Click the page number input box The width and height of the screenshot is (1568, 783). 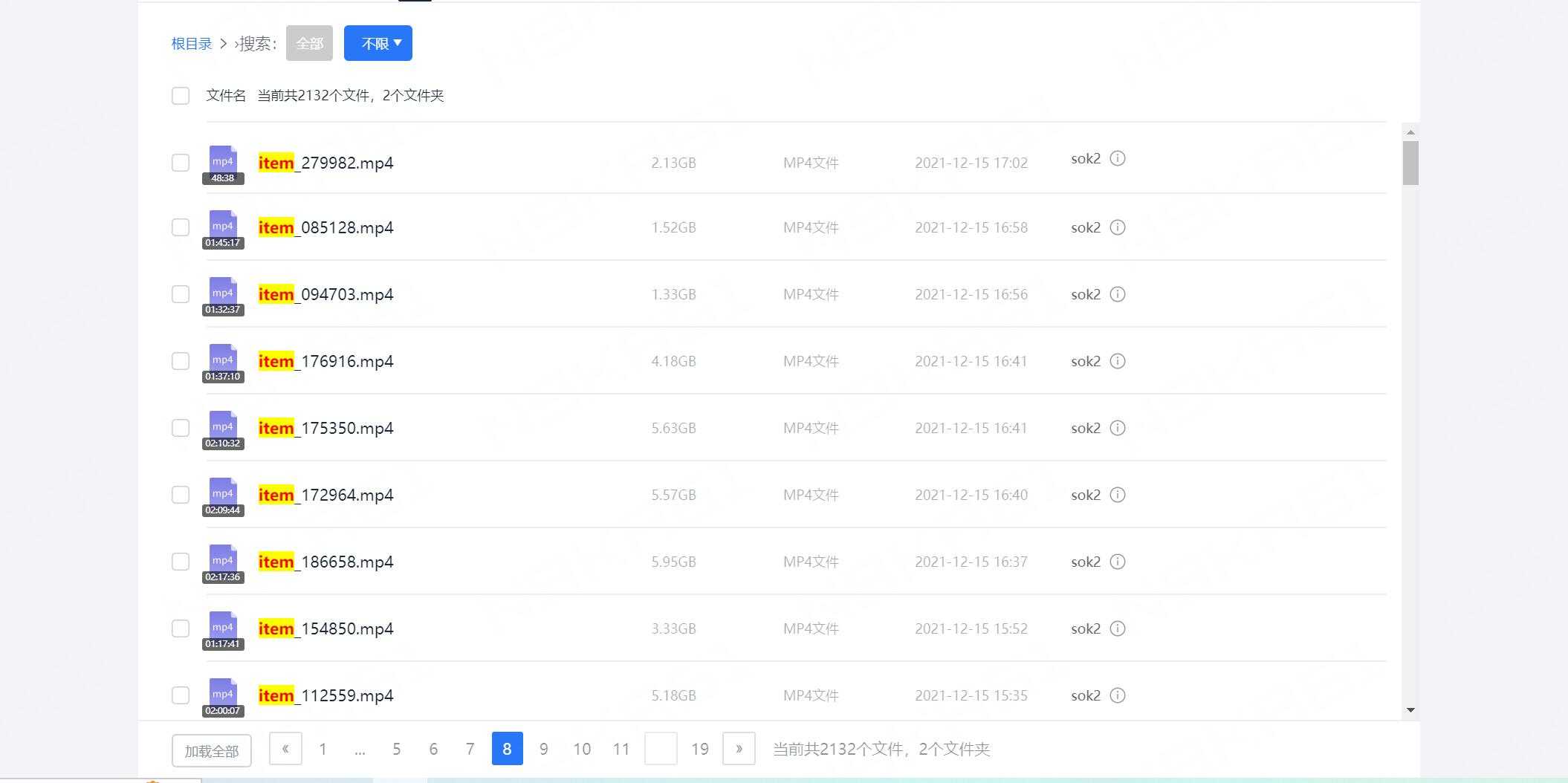click(x=661, y=749)
